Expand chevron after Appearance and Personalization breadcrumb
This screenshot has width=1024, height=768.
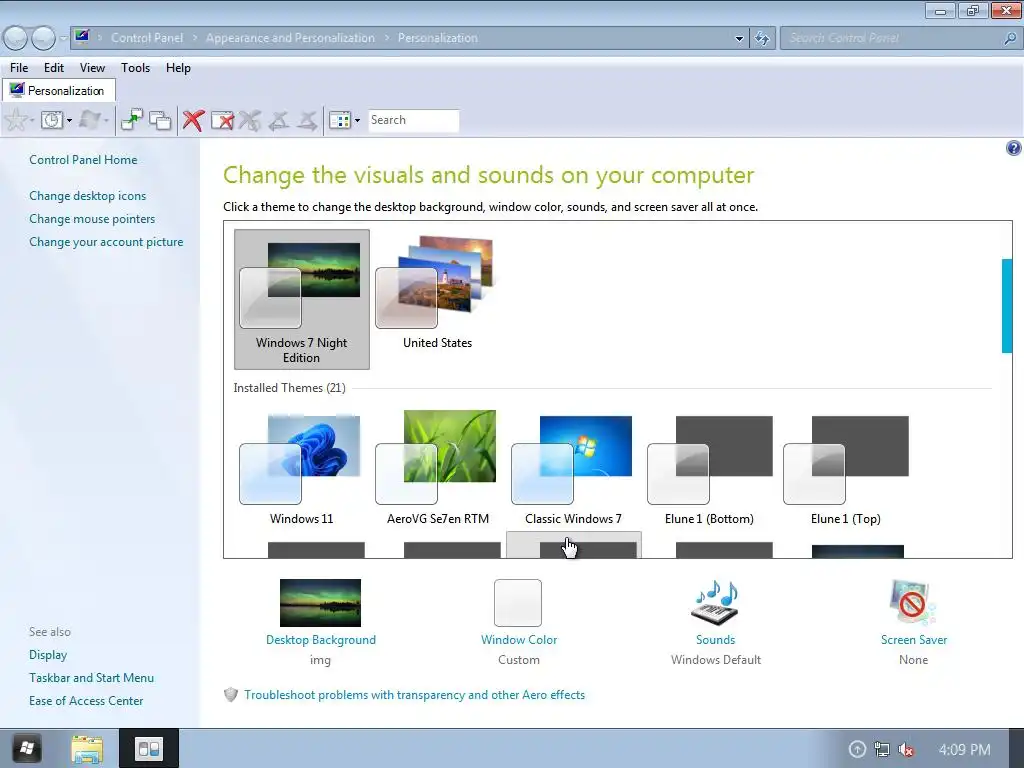(387, 38)
